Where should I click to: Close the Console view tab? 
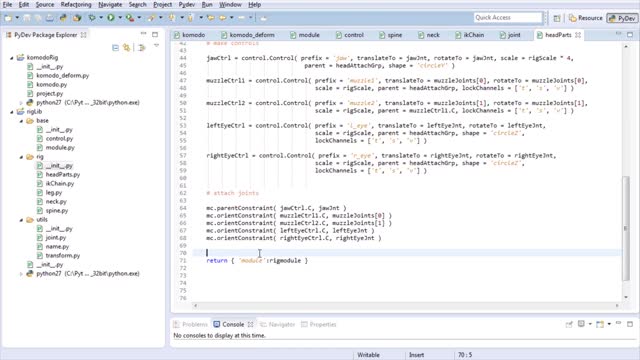(250, 324)
